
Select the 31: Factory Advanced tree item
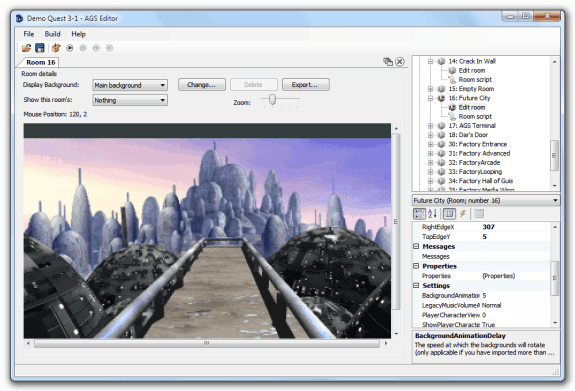coord(479,154)
